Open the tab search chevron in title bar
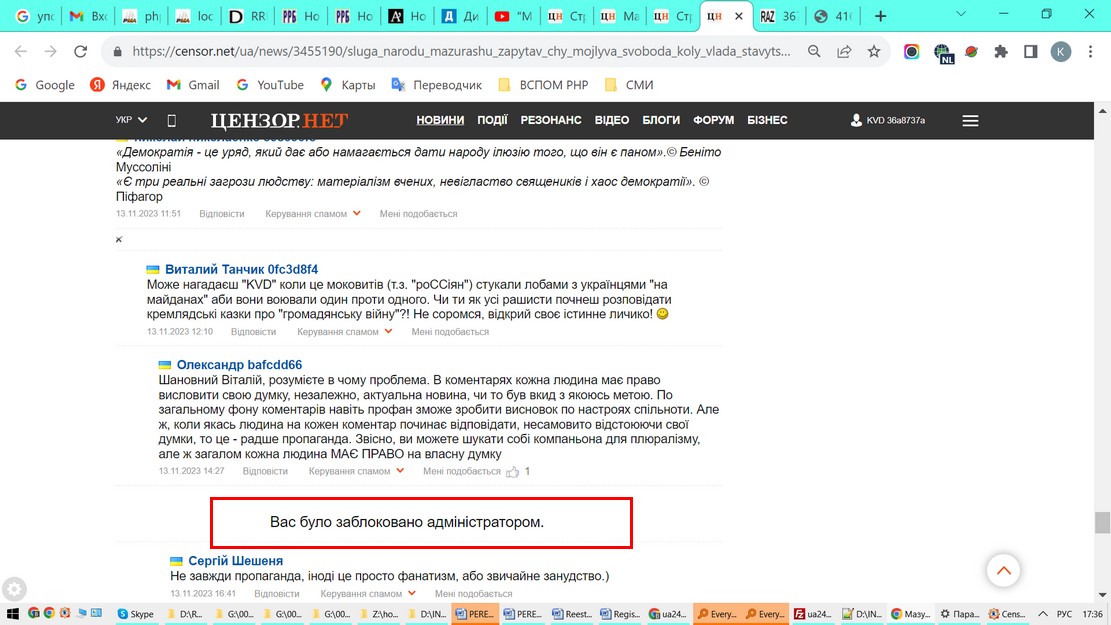This screenshot has height=625, width=1111. [961, 14]
